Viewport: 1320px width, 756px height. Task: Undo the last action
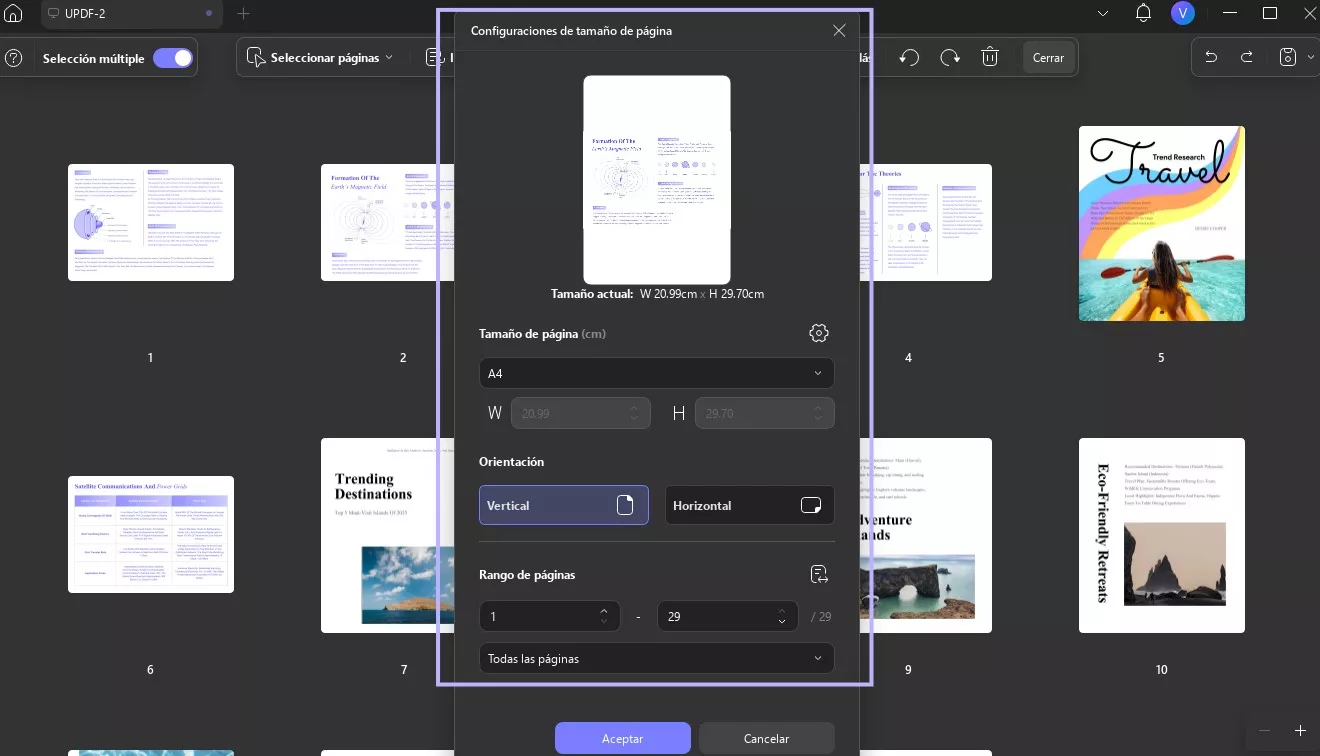pyautogui.click(x=1211, y=57)
